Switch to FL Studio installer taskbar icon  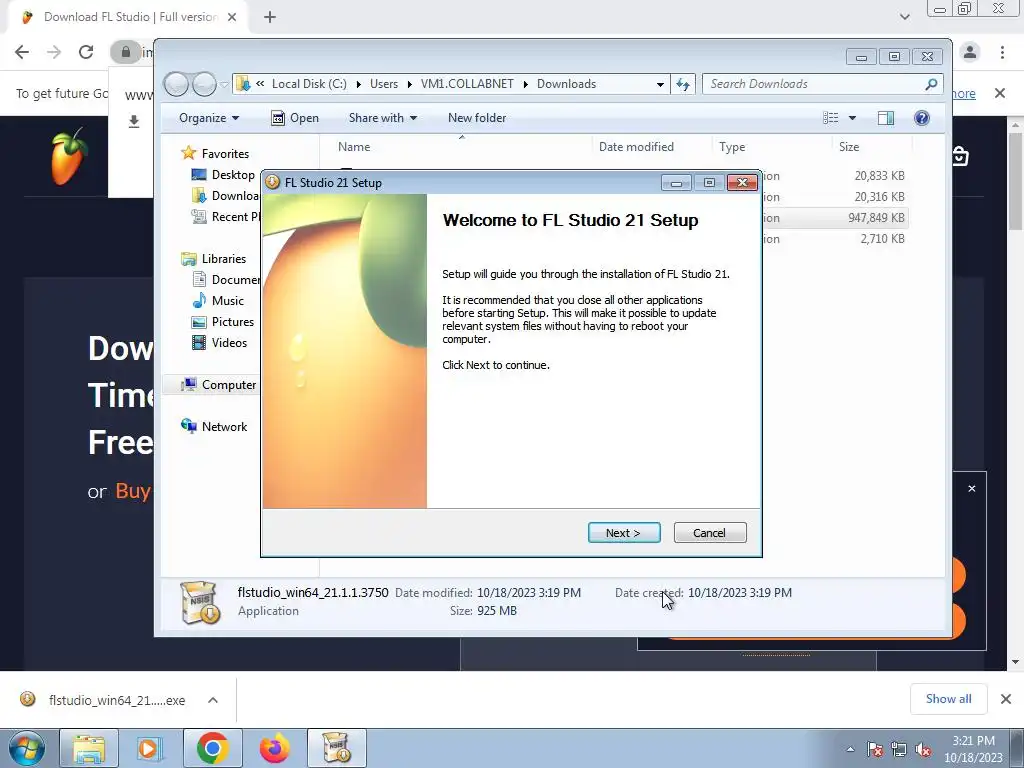point(336,748)
